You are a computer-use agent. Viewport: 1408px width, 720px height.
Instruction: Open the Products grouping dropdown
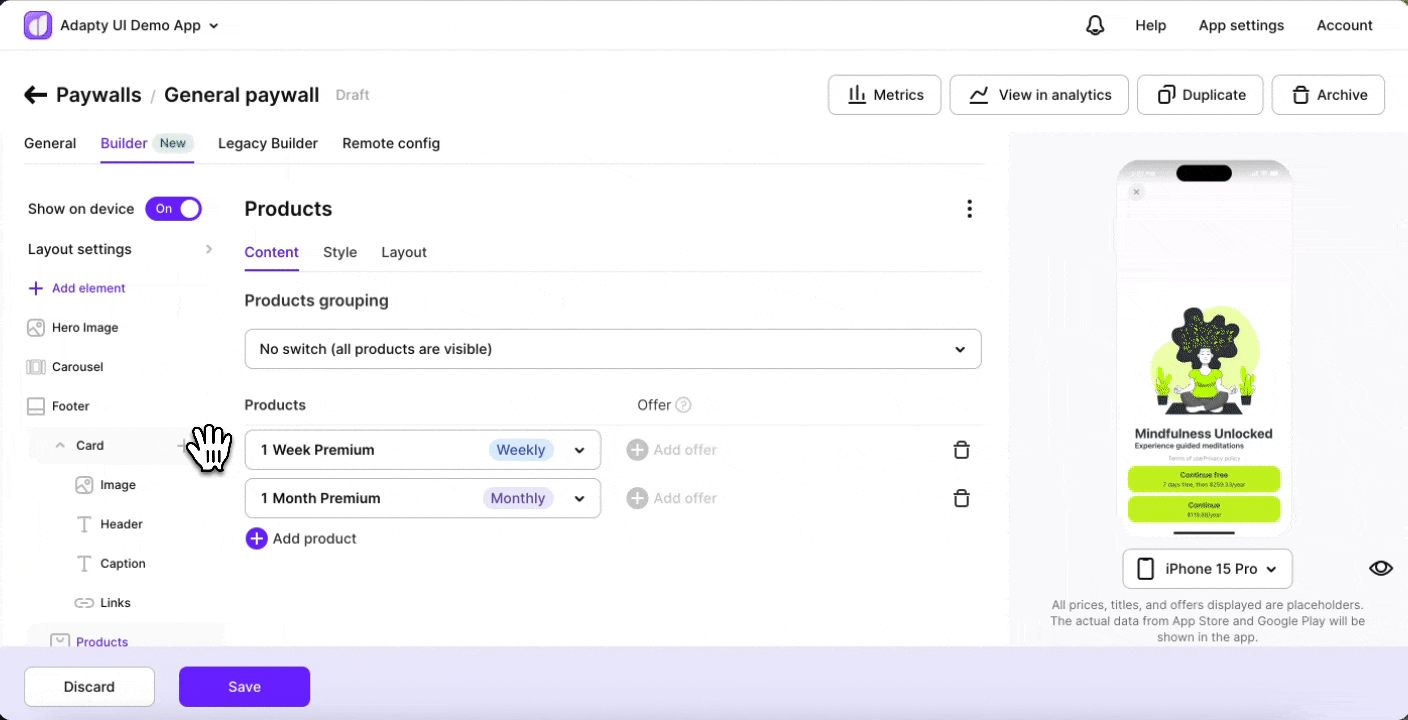click(612, 349)
